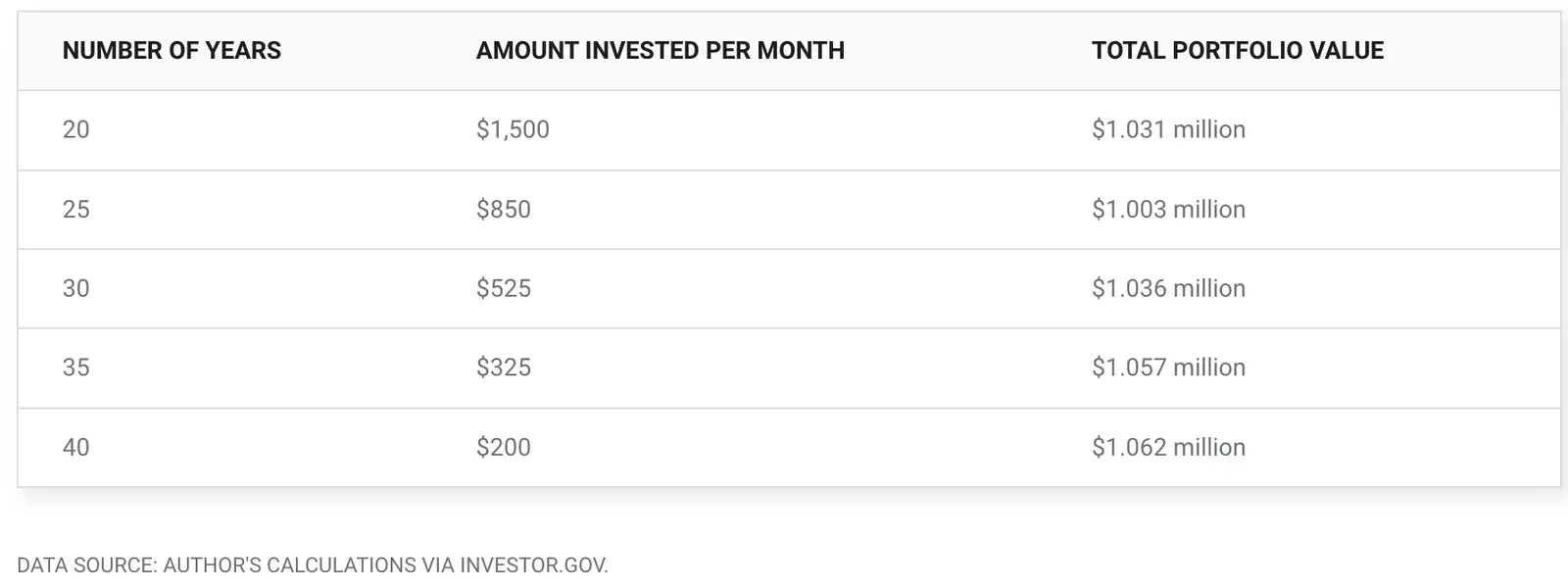
Task: Select the $525 monthly amount cell
Action: point(504,288)
